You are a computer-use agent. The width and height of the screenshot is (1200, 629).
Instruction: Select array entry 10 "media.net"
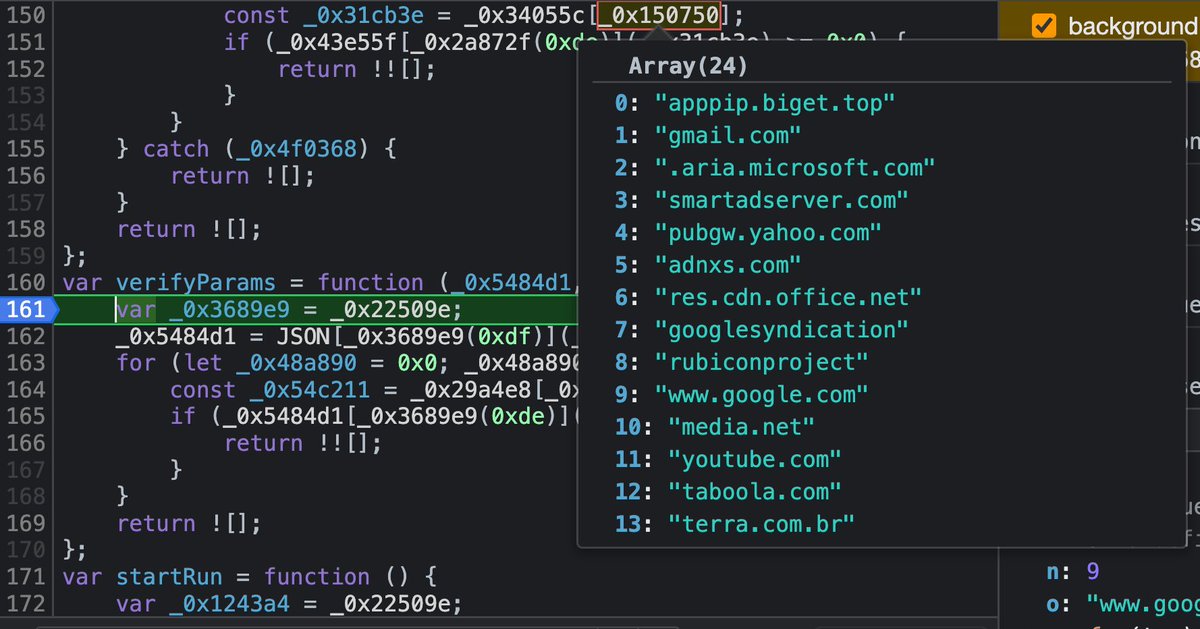(715, 427)
